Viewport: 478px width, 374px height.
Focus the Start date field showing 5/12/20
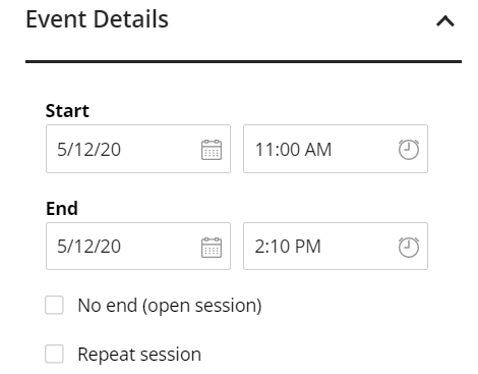click(138, 149)
